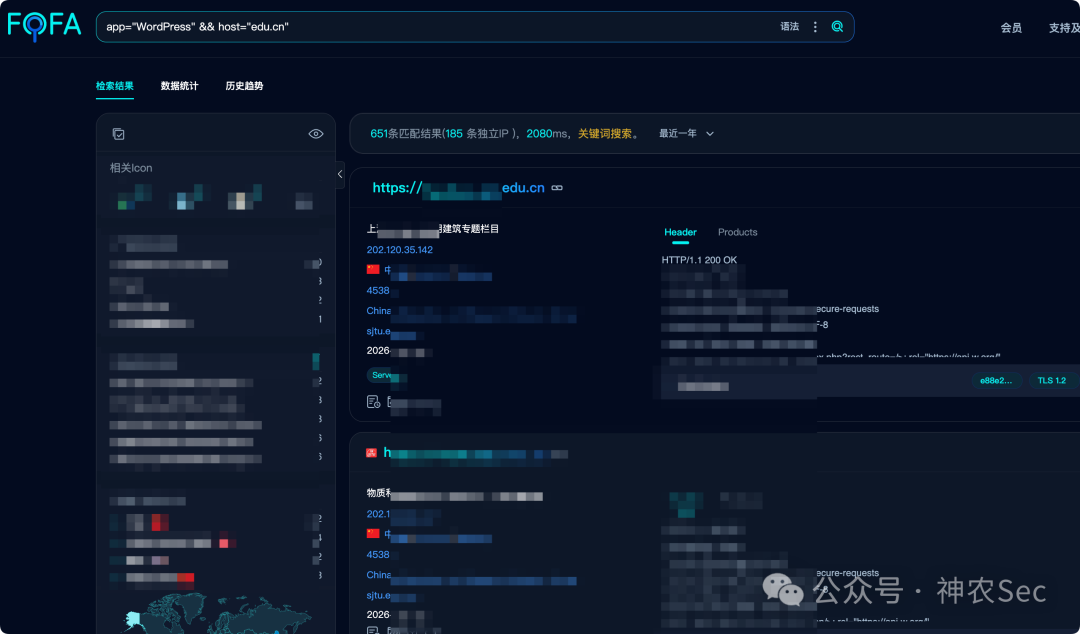Viewport: 1080px width, 634px height.
Task: Click the China flag icon in second result
Action: [x=373, y=533]
